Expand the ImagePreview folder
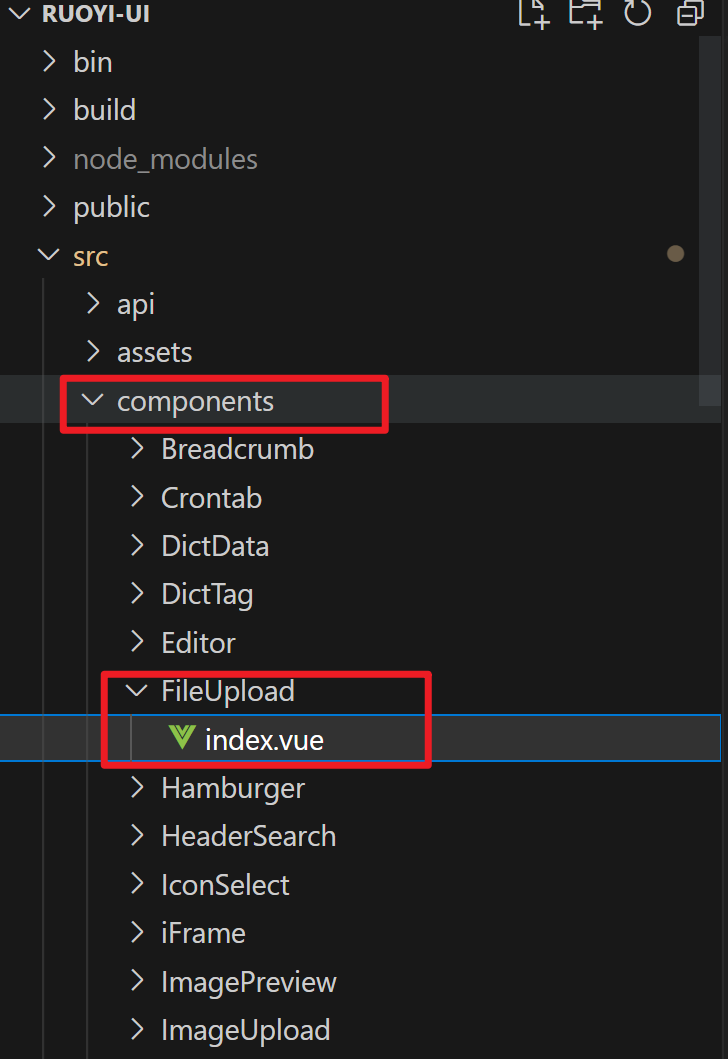 [x=248, y=982]
